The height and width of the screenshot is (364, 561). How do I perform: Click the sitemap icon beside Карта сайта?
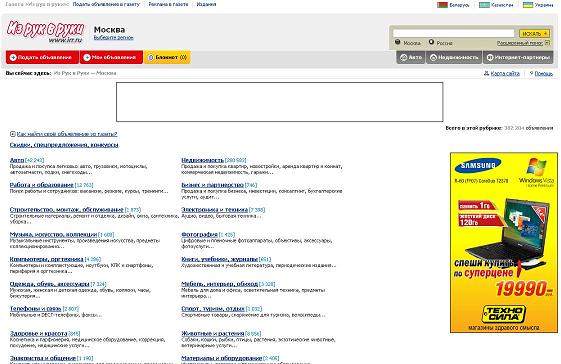[486, 73]
